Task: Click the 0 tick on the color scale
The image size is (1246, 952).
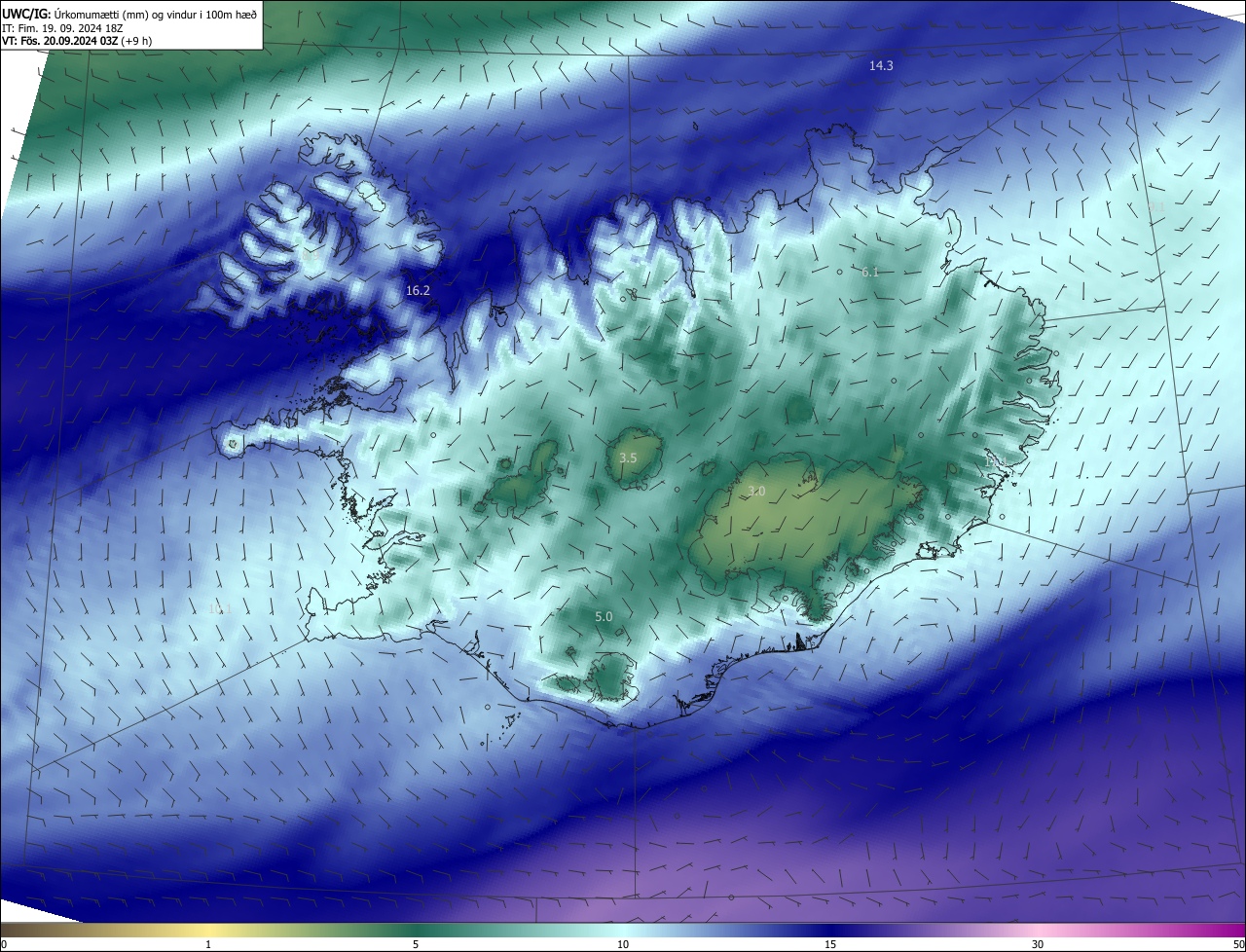Action: tap(4, 944)
